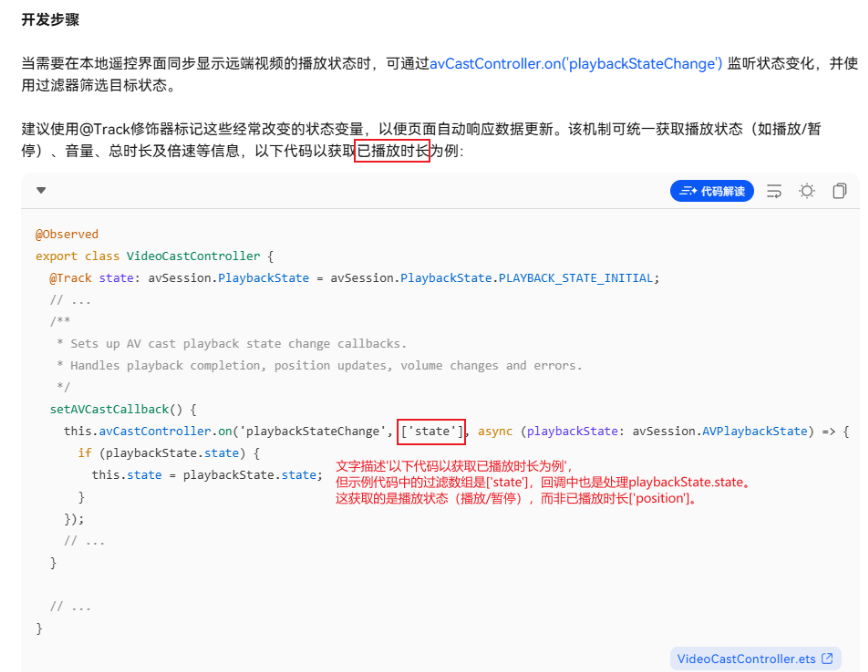Click the red-boxed 已播放时长 text

[x=392, y=151]
